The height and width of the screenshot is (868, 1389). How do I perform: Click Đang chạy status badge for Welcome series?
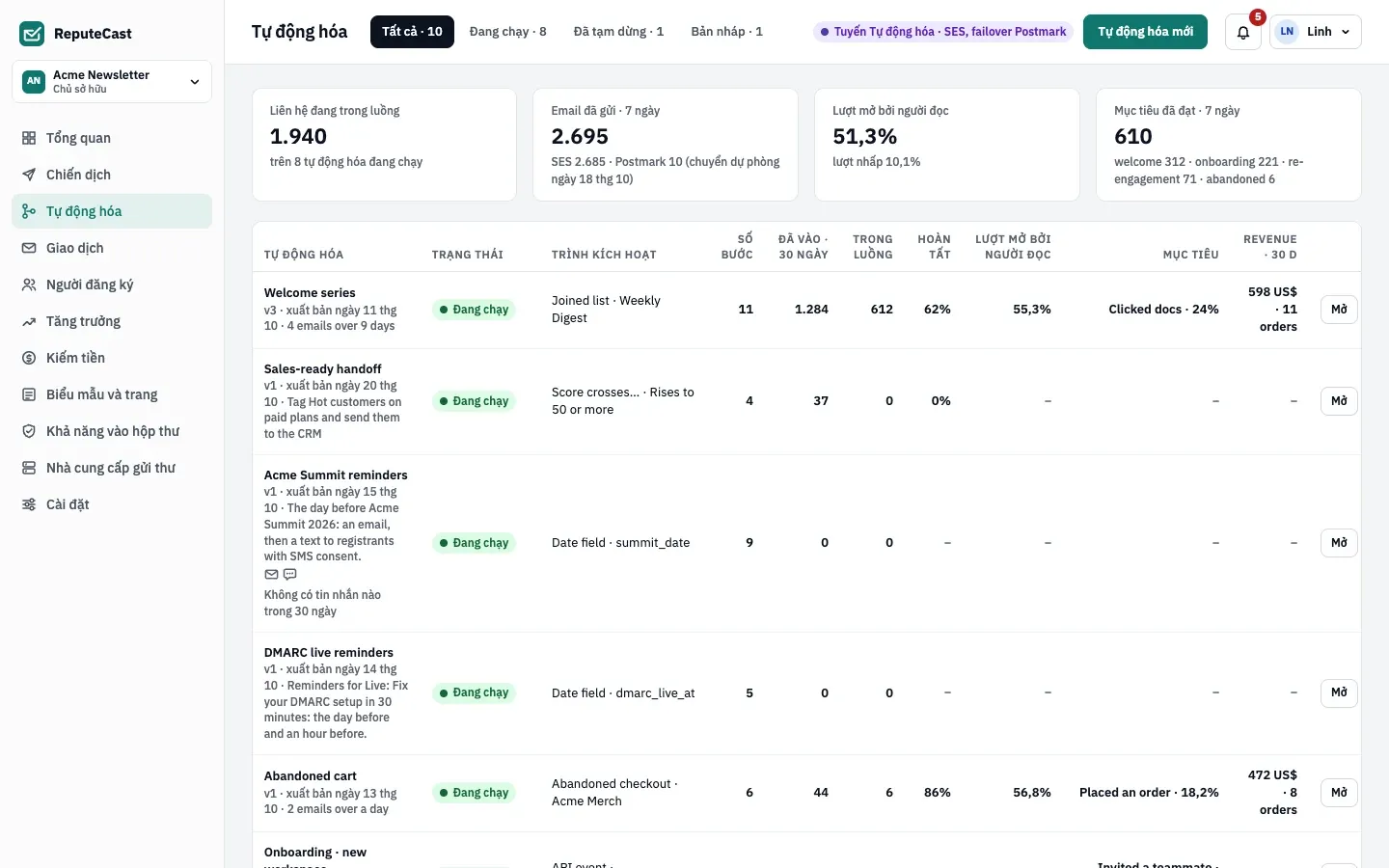tap(474, 310)
